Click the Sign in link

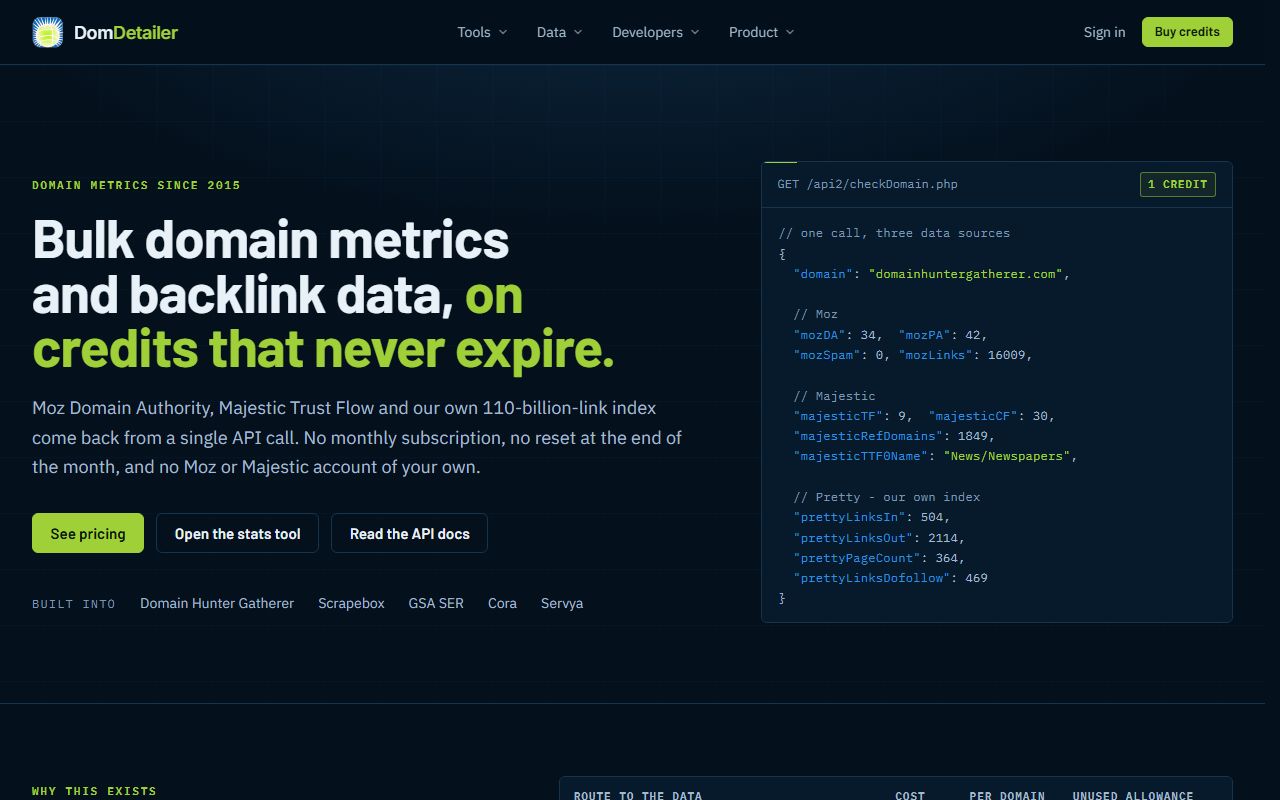point(1104,32)
